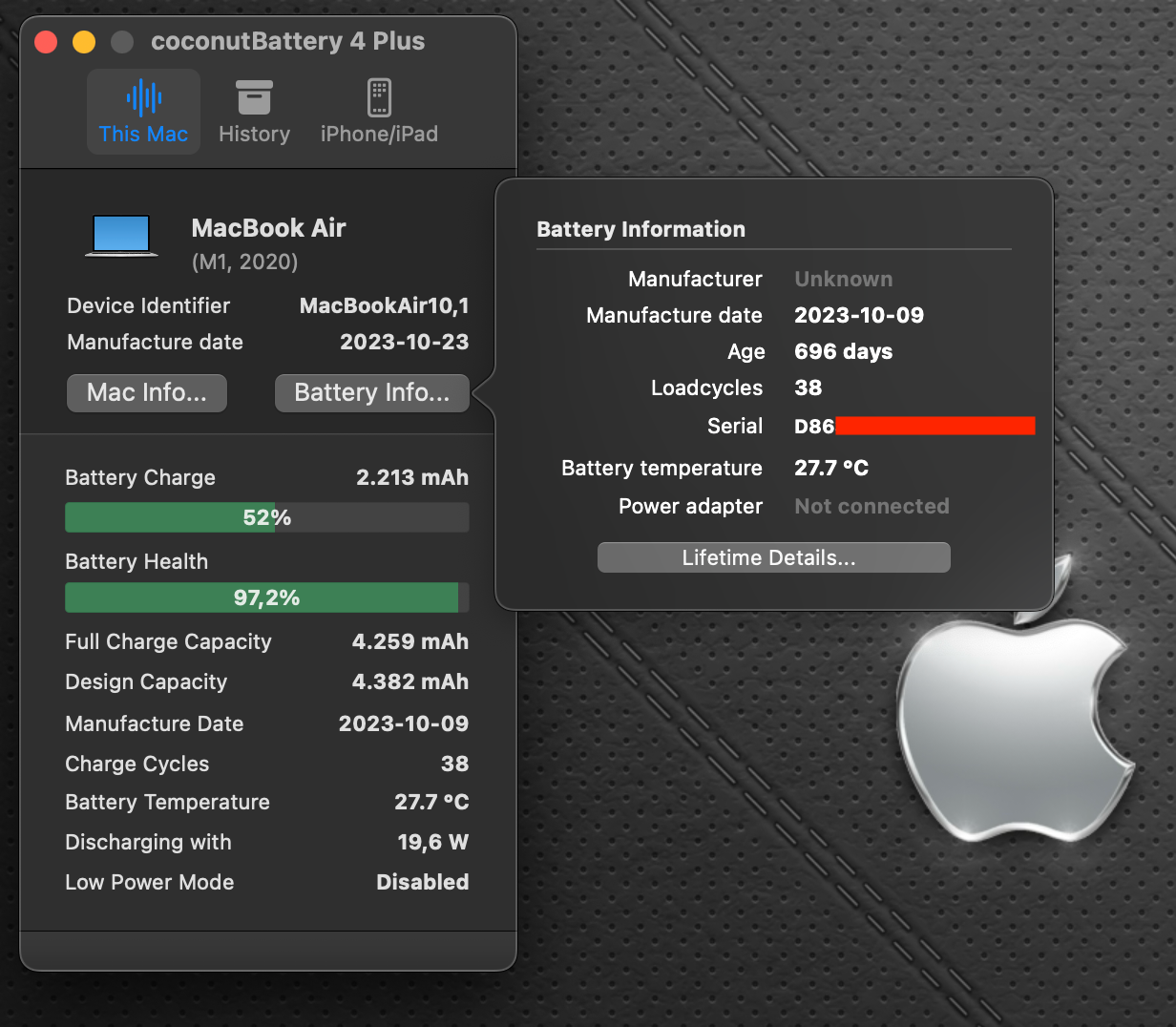Image resolution: width=1176 pixels, height=1027 pixels.
Task: Click the 2023-10-23 Mac manufacture date
Action: [x=405, y=342]
